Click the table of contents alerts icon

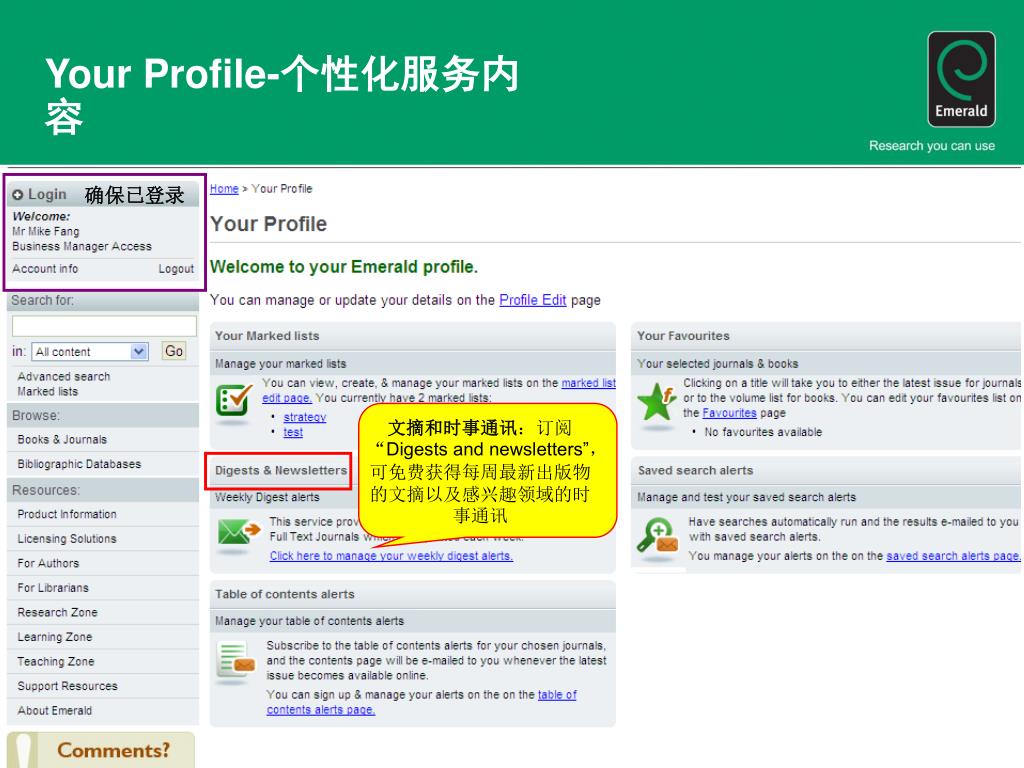235,660
